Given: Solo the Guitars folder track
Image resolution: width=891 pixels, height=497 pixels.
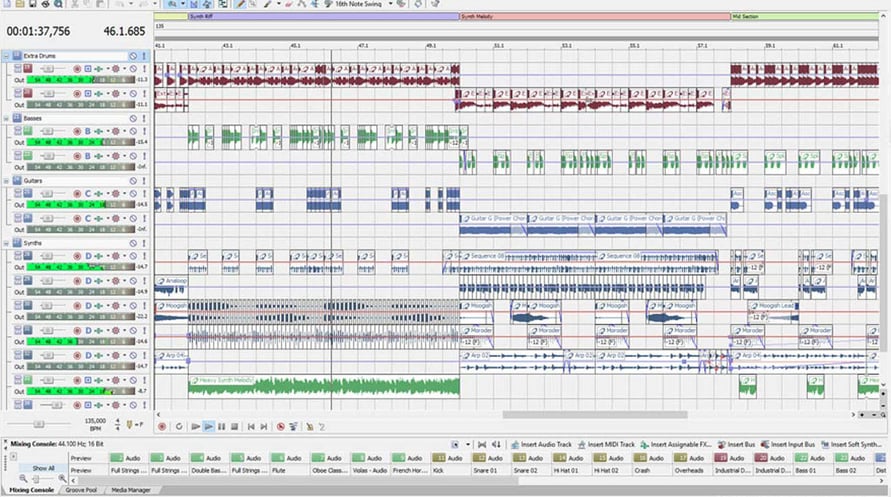Looking at the screenshot, I should click(x=144, y=181).
